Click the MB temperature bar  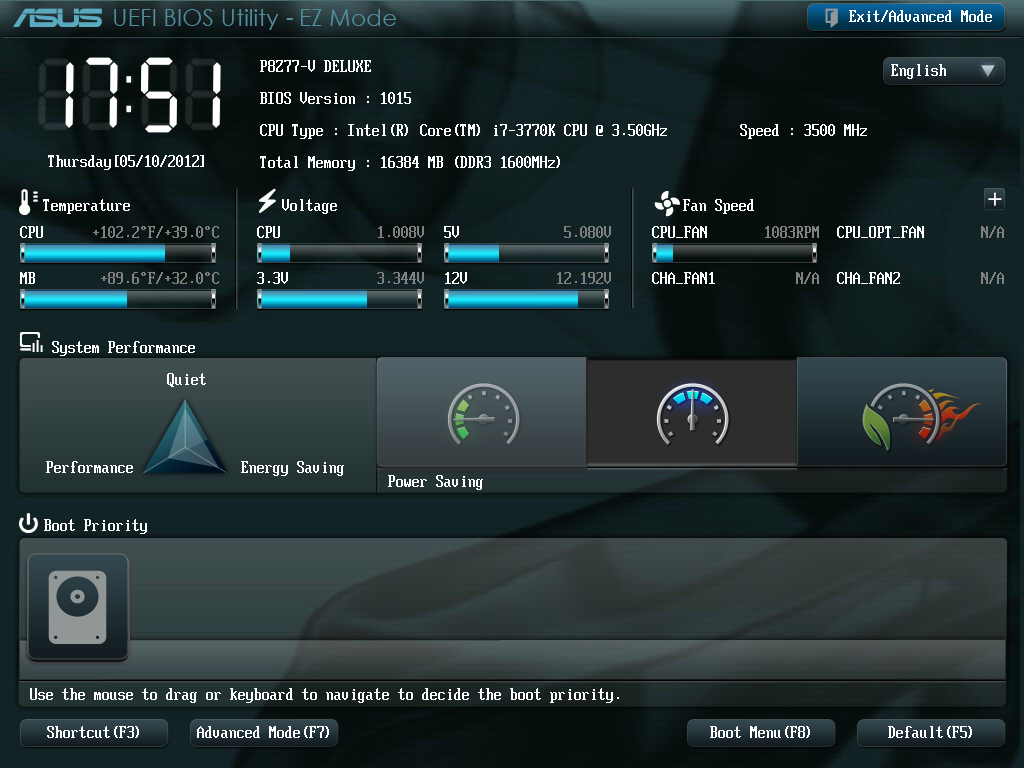coord(118,299)
